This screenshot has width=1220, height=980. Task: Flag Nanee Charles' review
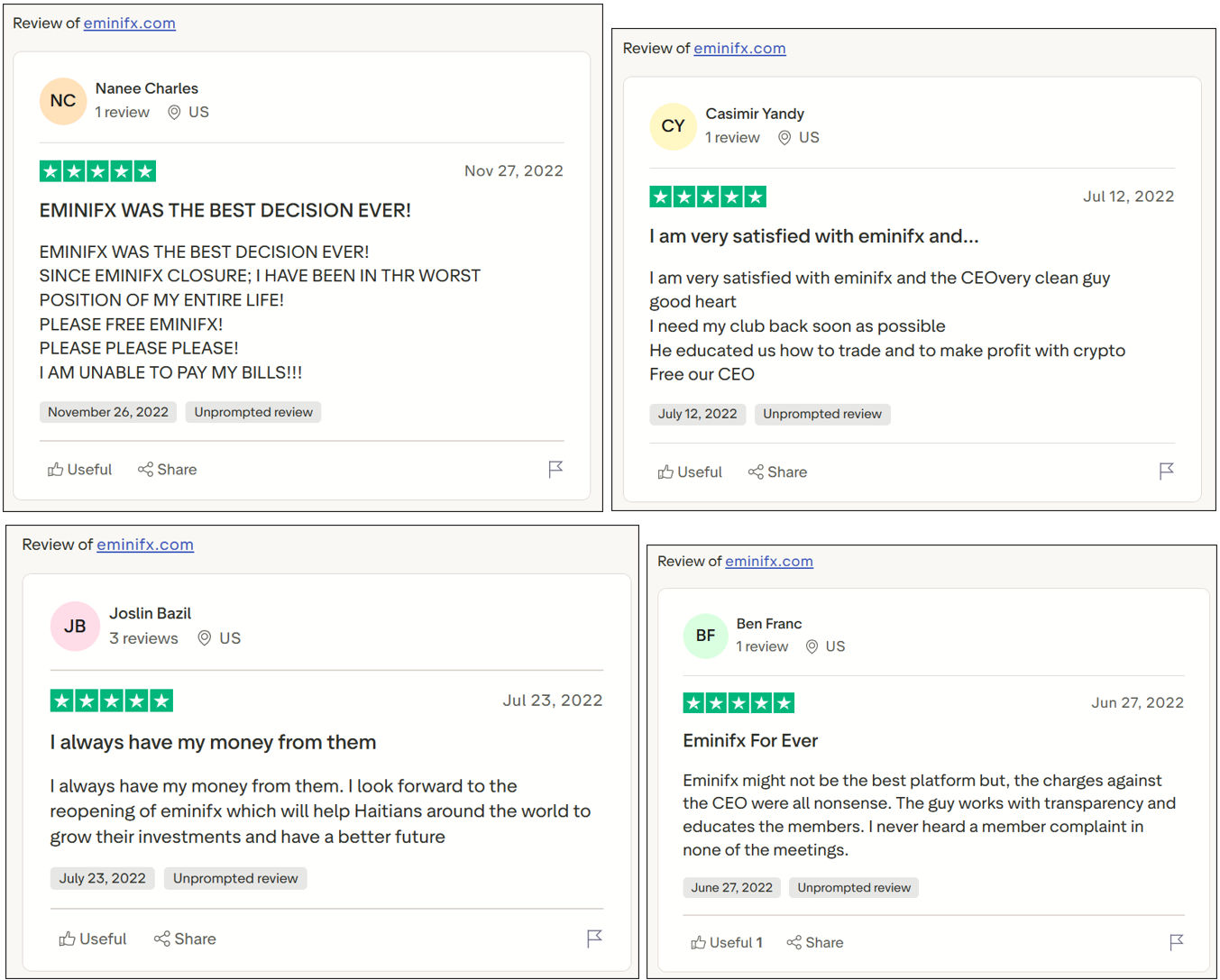[555, 469]
